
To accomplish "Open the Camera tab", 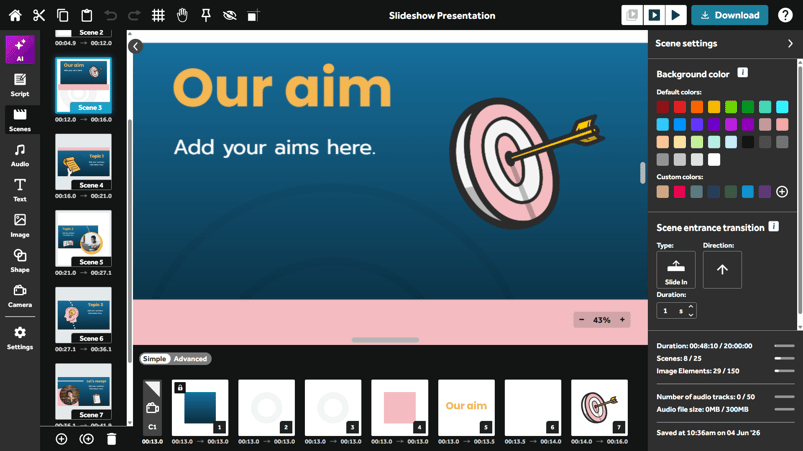I will 20,296.
